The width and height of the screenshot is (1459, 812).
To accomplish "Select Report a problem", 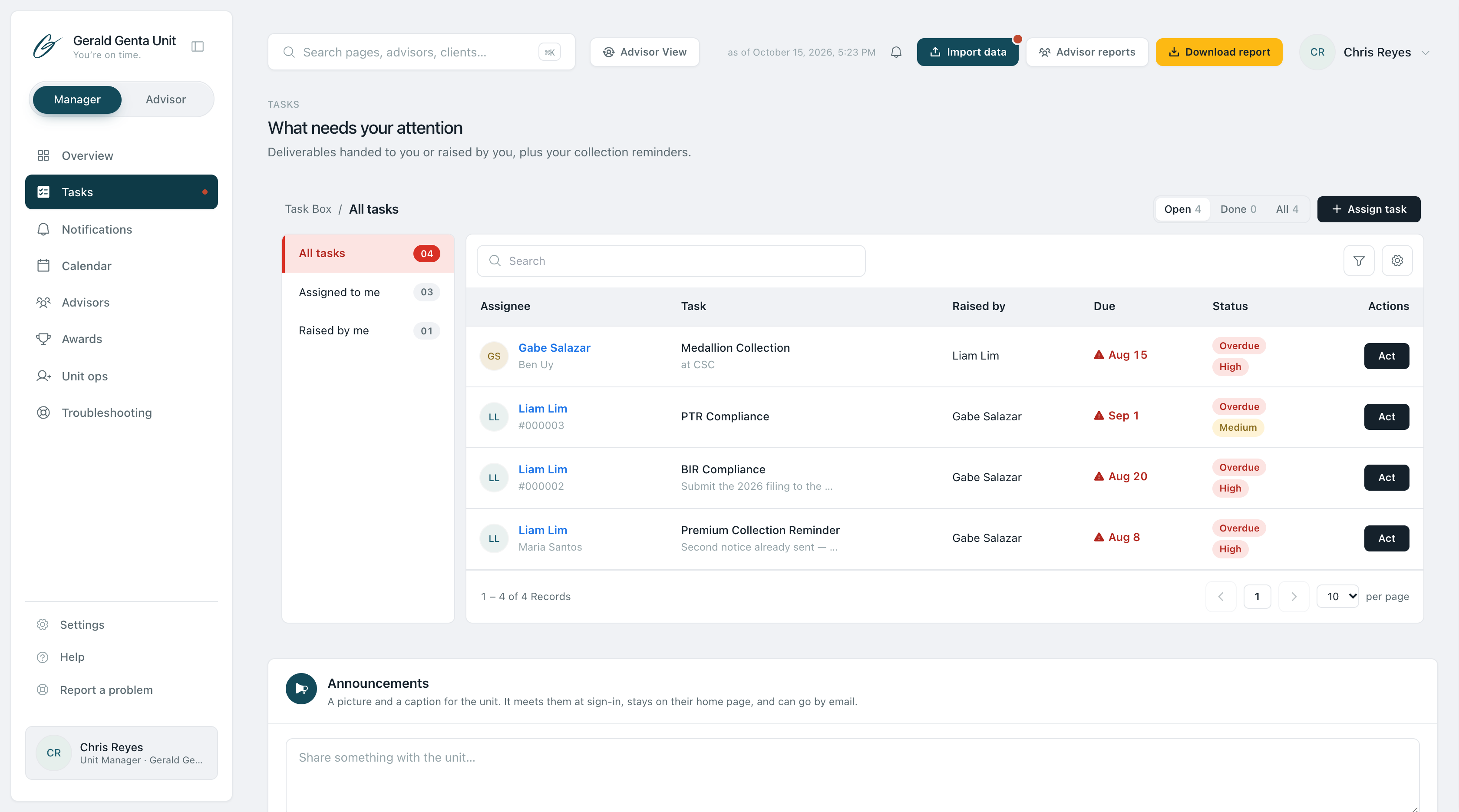I will tap(121, 690).
